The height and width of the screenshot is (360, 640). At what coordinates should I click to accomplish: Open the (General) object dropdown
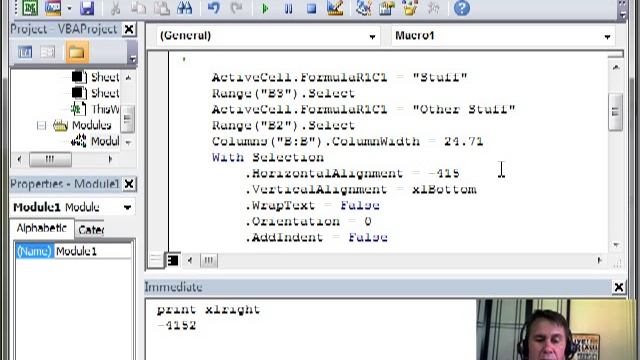[x=372, y=36]
